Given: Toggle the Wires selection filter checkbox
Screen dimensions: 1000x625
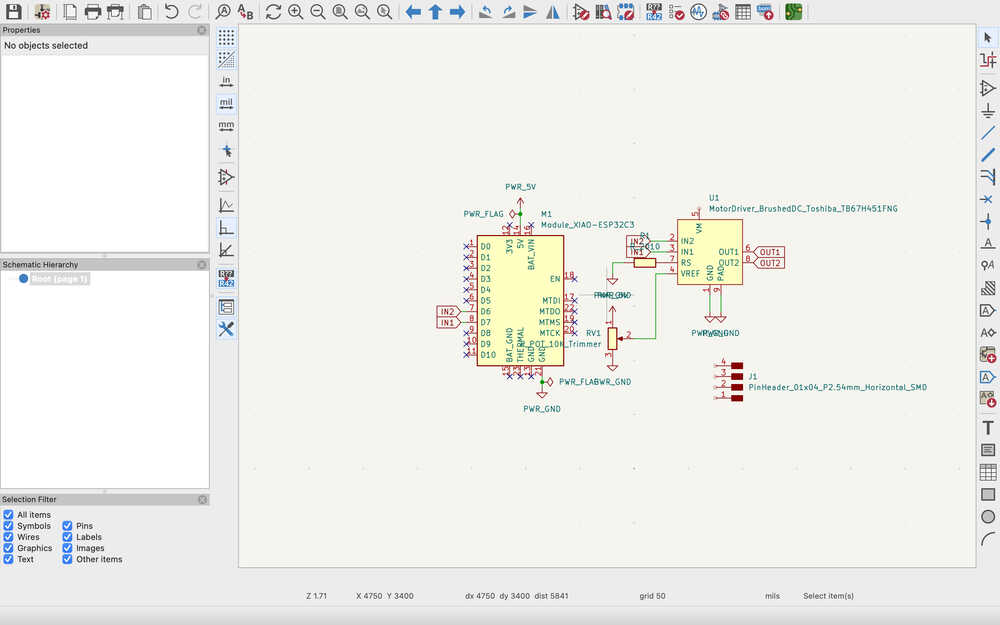Looking at the screenshot, I should click(9, 537).
